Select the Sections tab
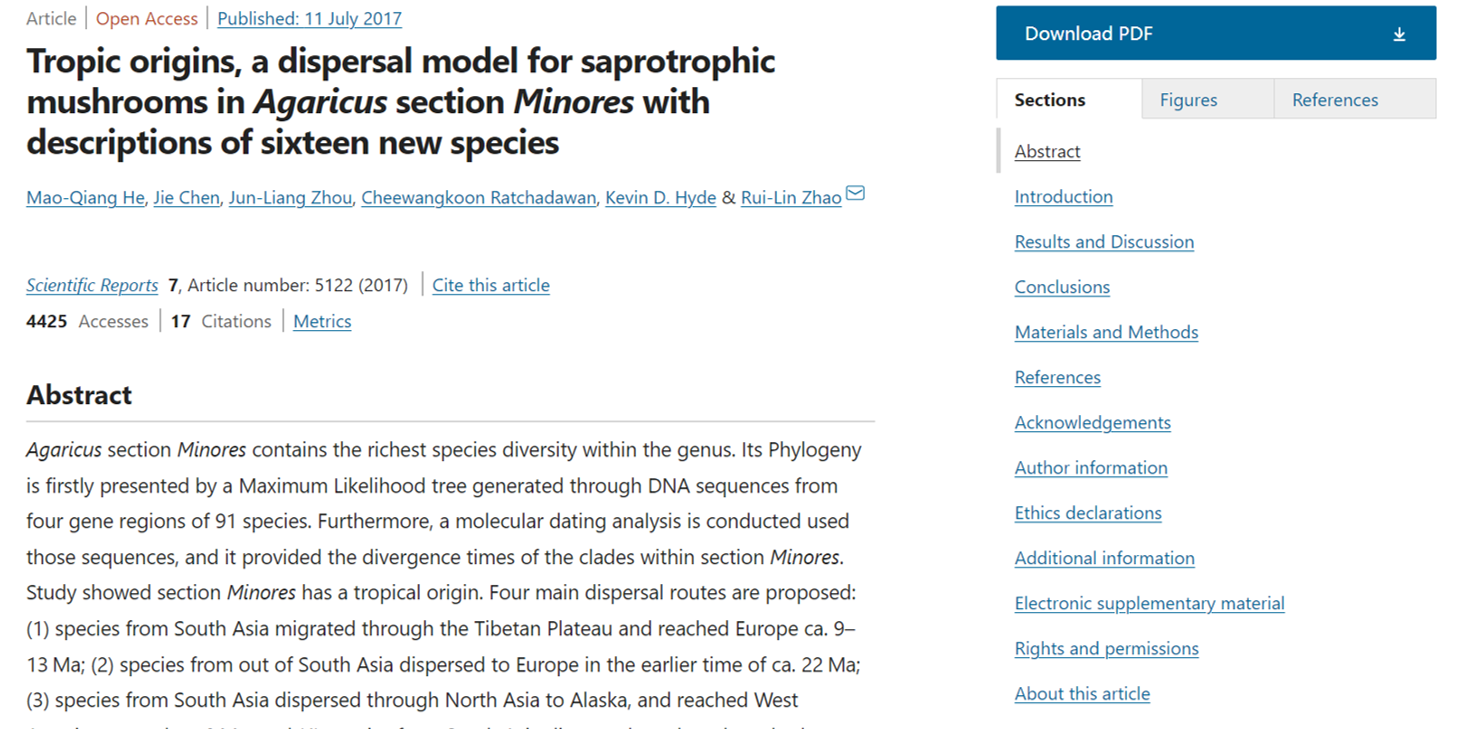Viewport: 1472px width, 729px height. click(x=1049, y=100)
